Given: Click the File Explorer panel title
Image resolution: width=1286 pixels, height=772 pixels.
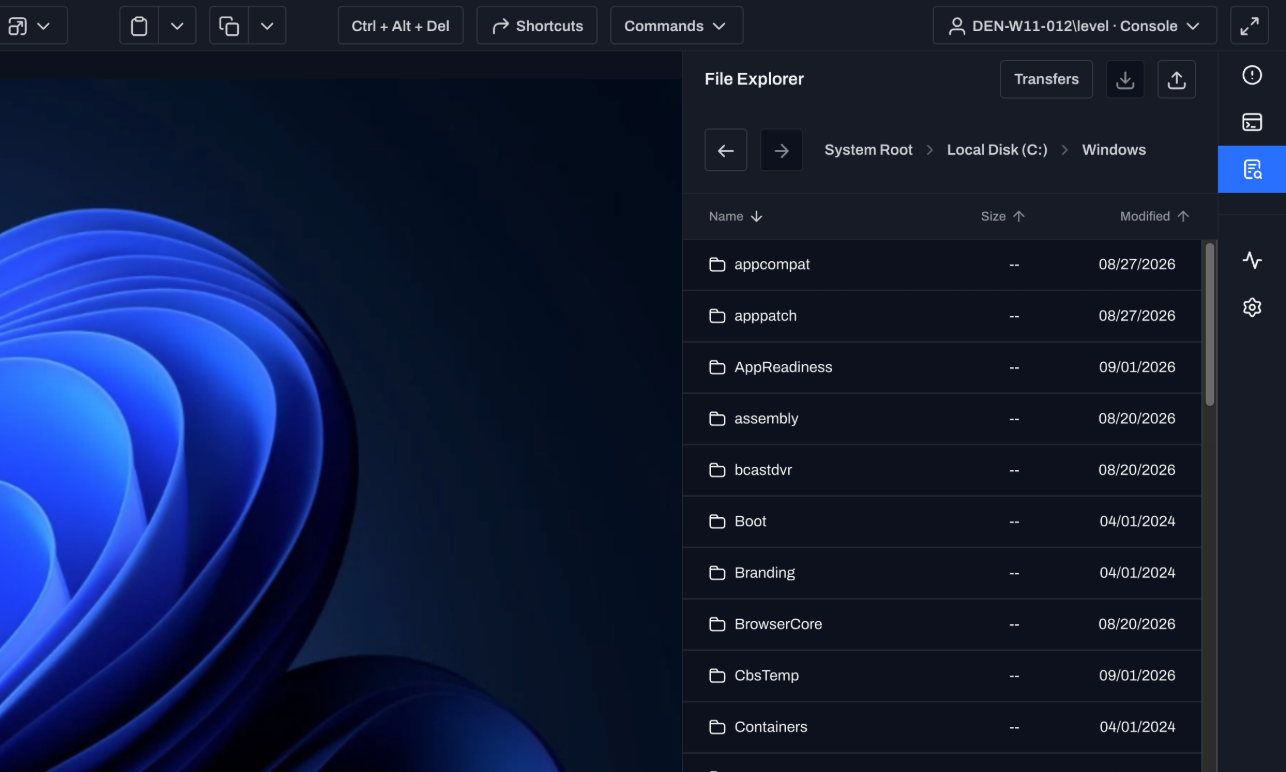Looking at the screenshot, I should (x=754, y=79).
